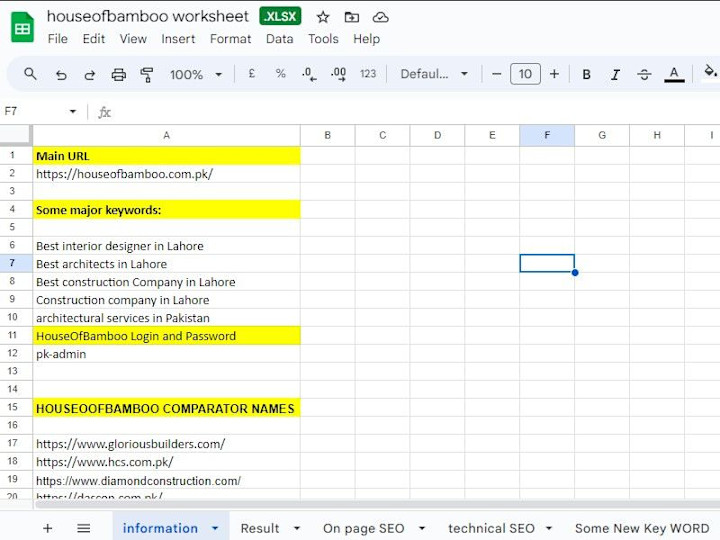The image size is (720, 540).
Task: Open the Format menu
Action: (231, 39)
